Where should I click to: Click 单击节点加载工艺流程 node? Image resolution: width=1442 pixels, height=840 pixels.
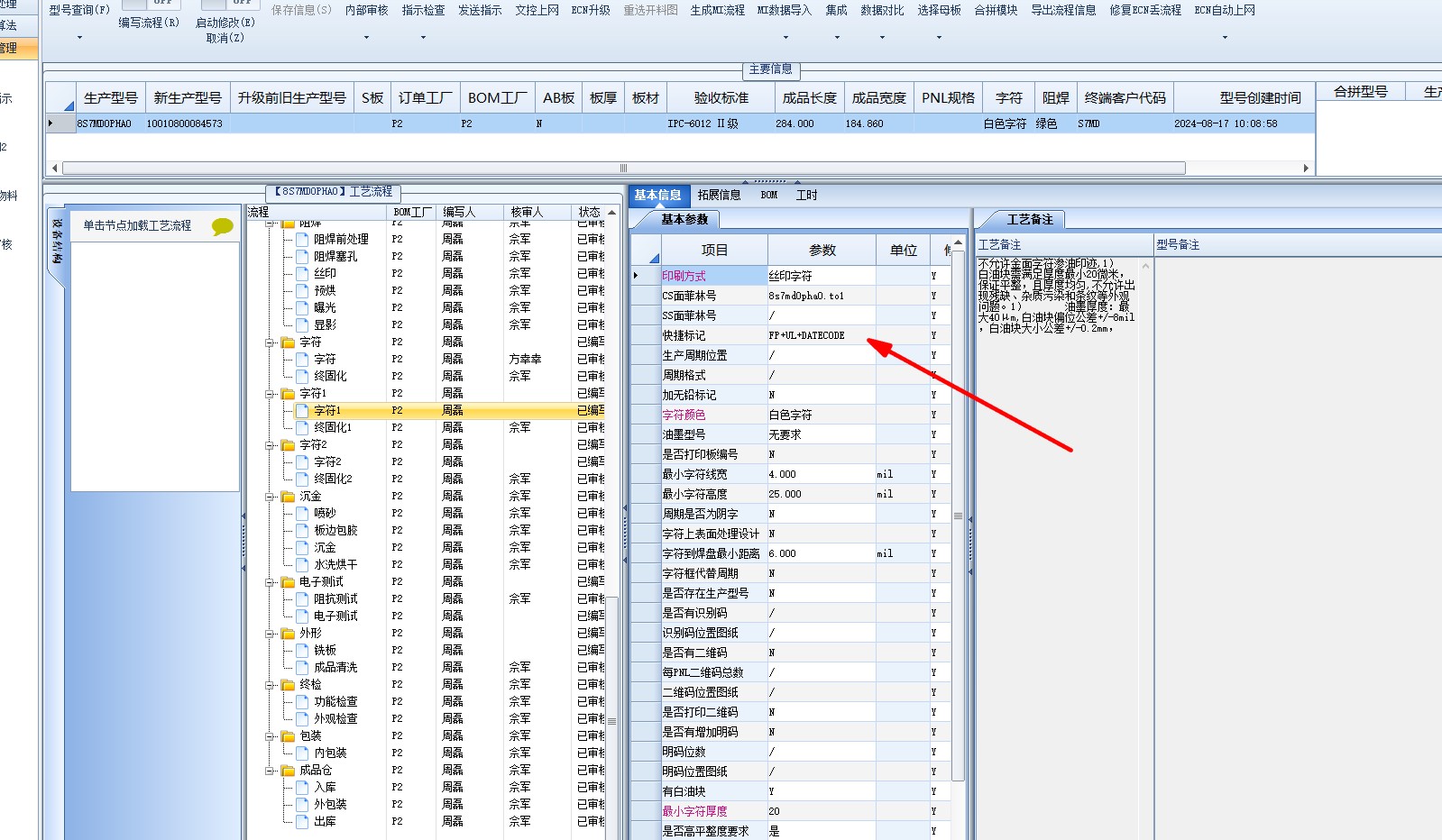(x=137, y=225)
